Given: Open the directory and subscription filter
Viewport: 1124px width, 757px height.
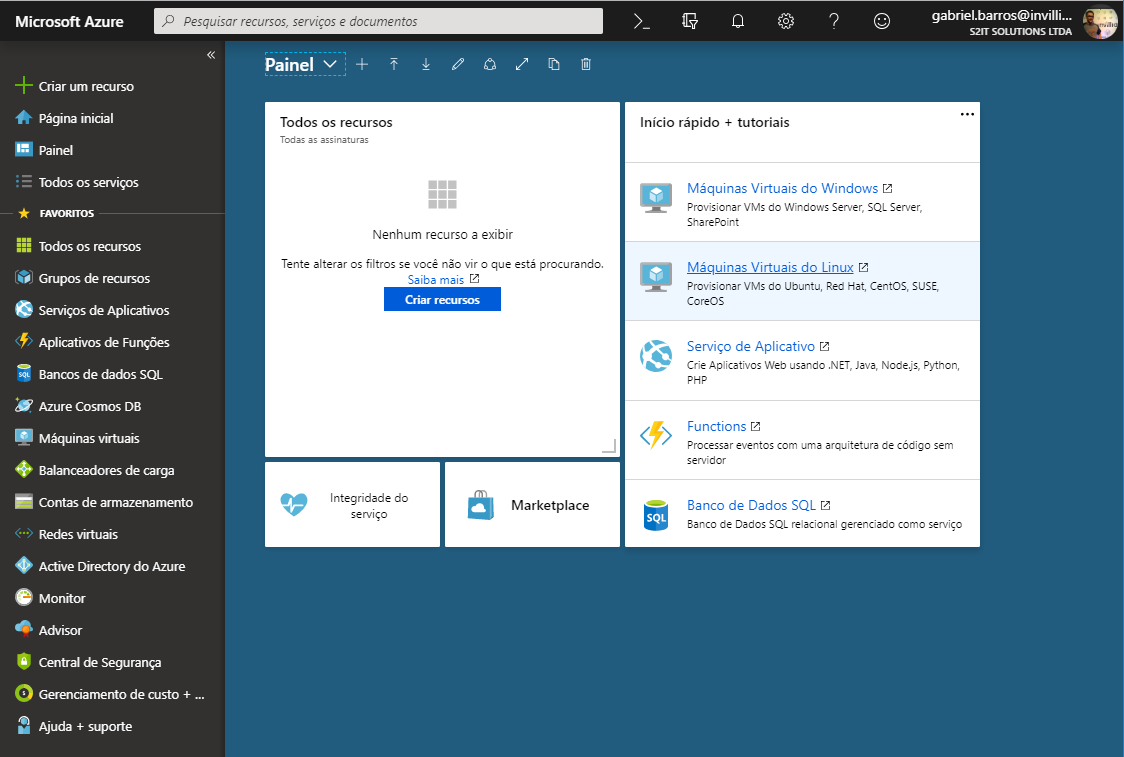Looking at the screenshot, I should (690, 22).
